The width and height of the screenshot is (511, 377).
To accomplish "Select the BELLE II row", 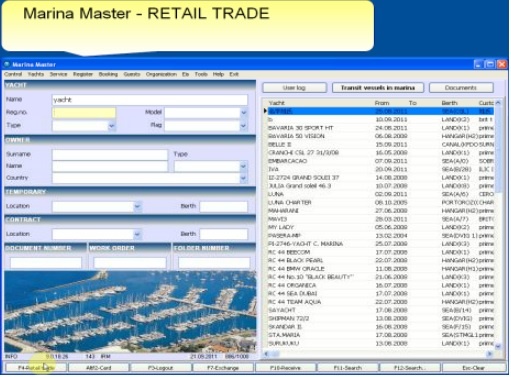I will 380,145.
